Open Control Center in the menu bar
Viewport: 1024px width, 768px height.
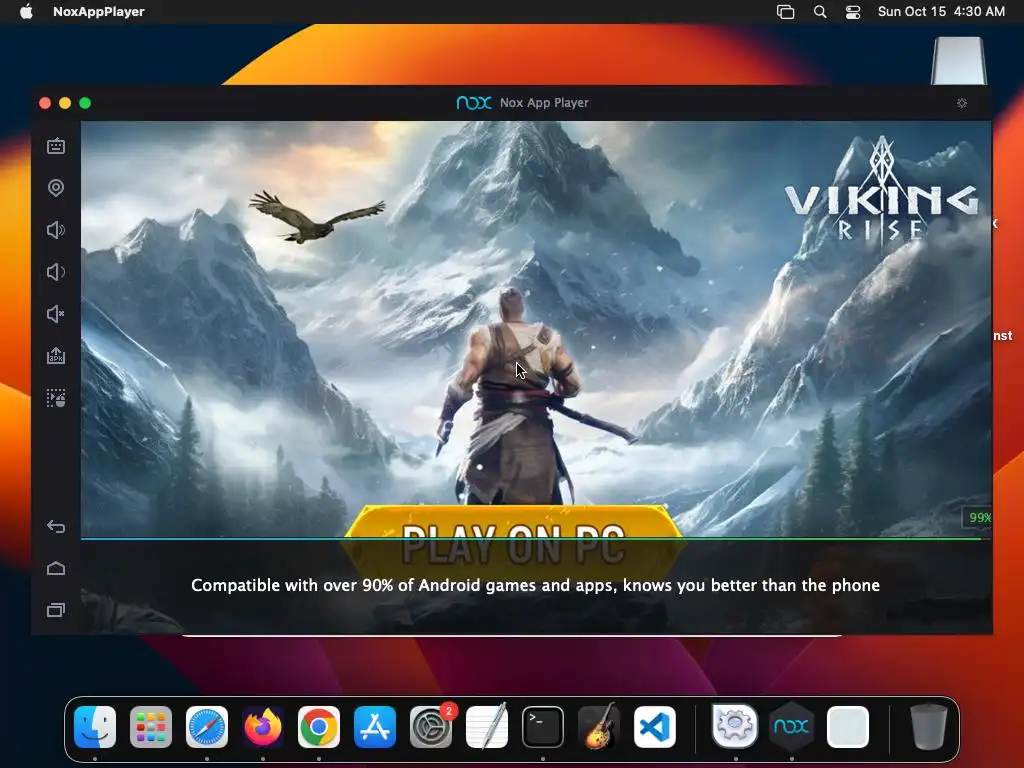853,12
